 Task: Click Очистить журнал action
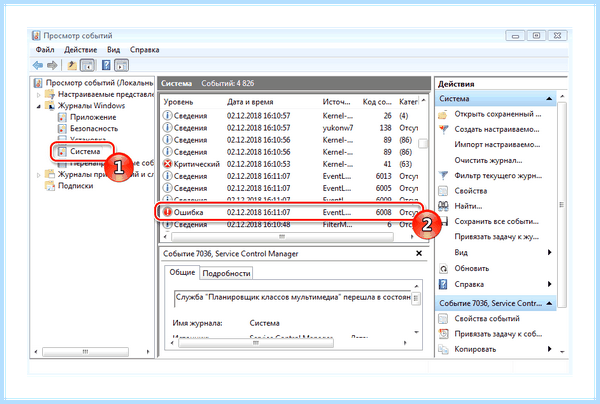(x=488, y=160)
